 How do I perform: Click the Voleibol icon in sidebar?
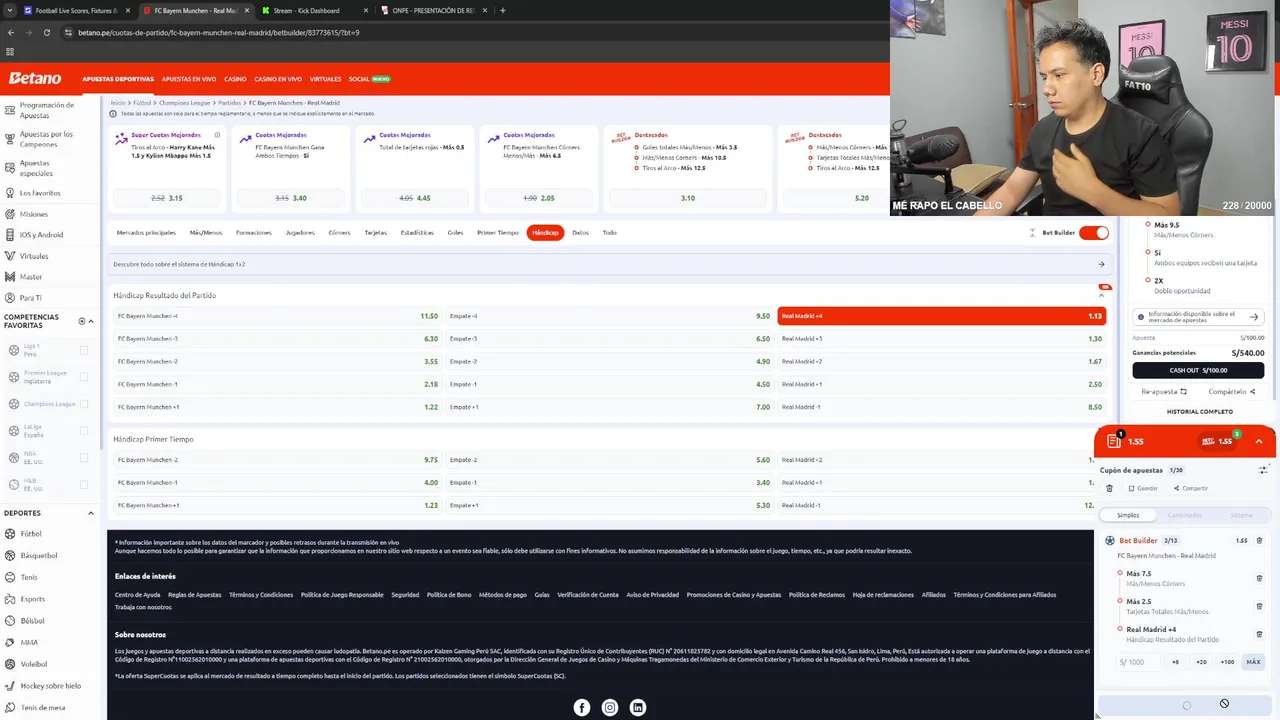(x=11, y=664)
